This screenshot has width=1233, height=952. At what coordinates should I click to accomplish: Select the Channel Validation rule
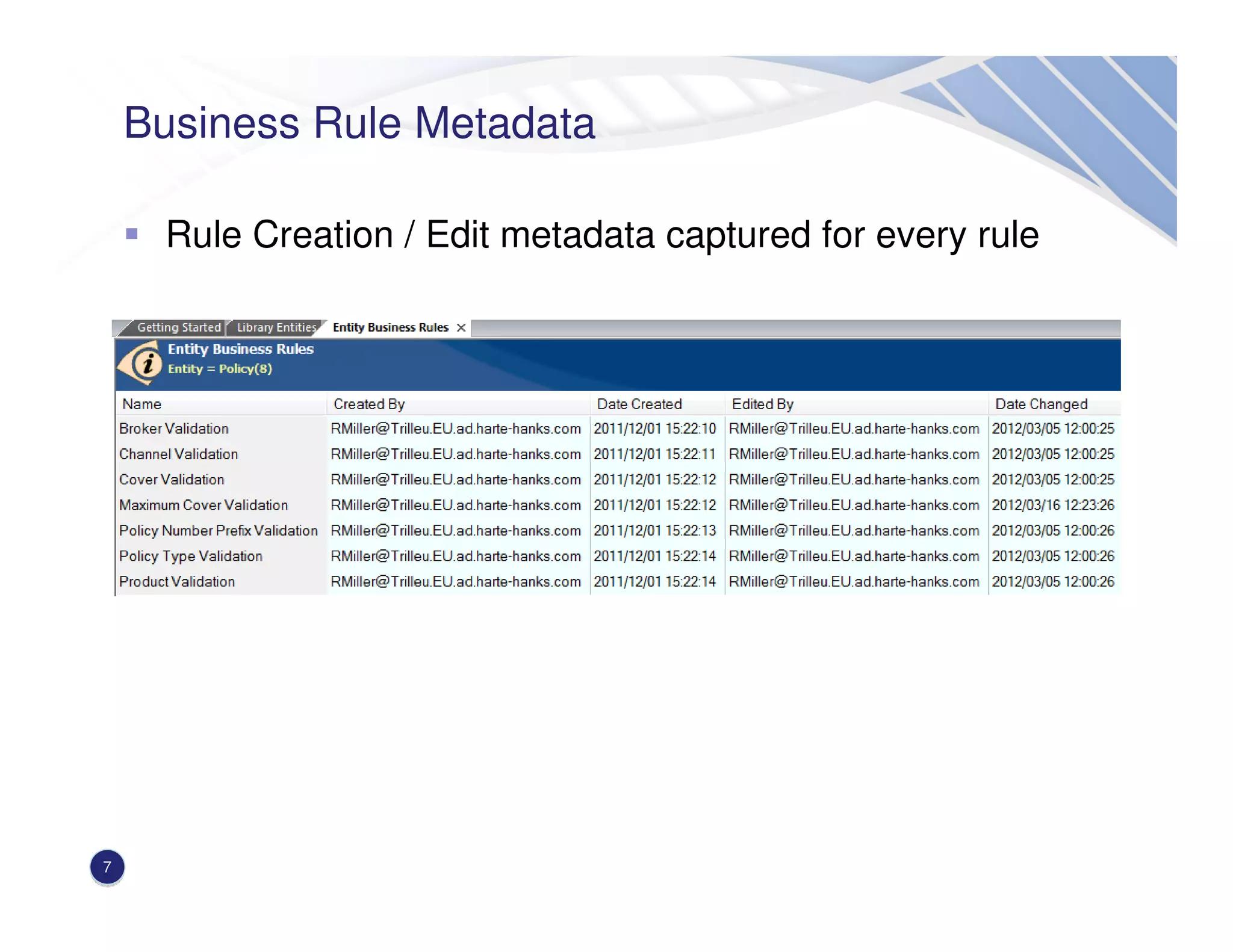(179, 454)
